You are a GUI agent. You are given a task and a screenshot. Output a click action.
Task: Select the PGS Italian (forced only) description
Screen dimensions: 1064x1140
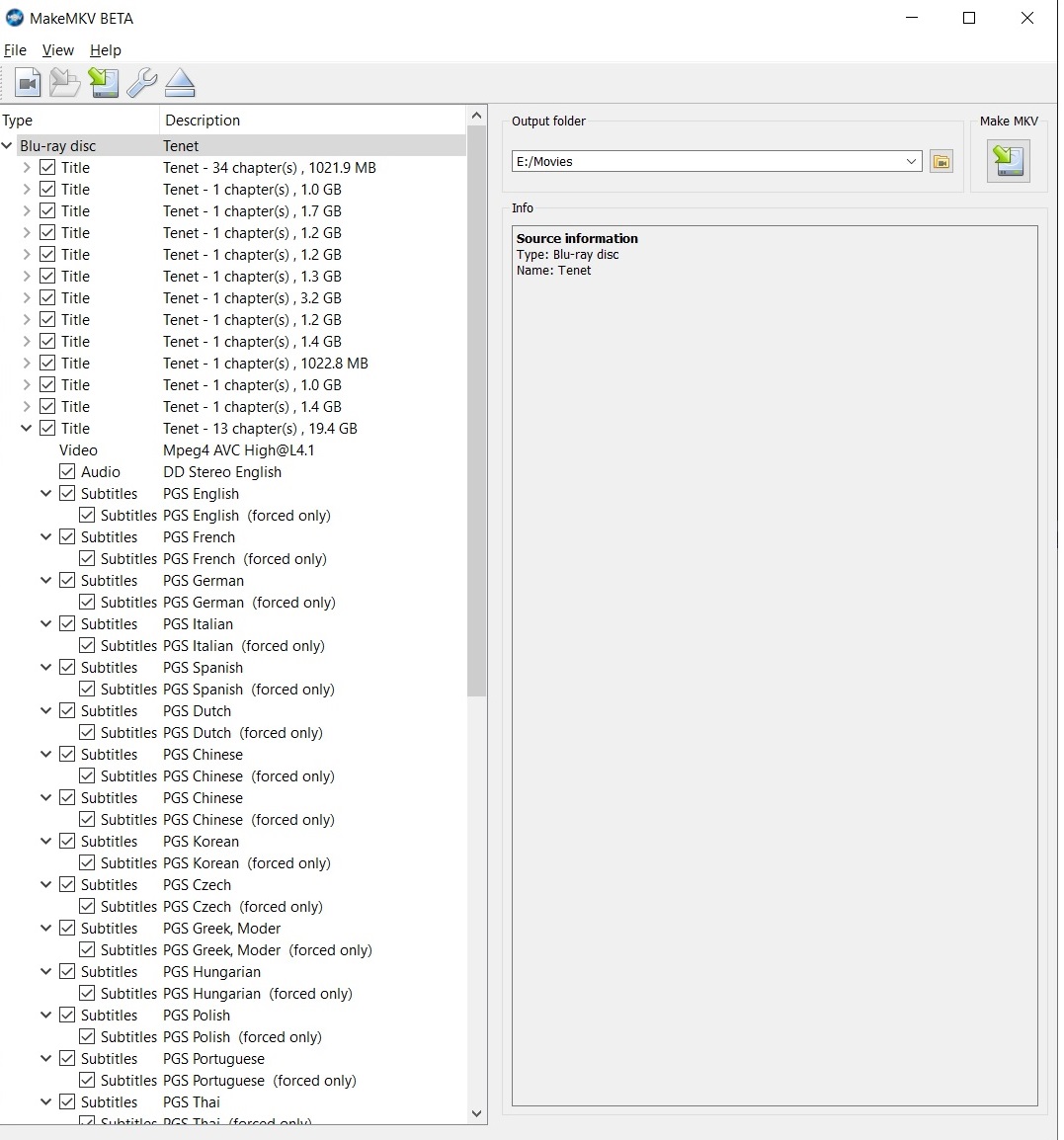click(244, 646)
